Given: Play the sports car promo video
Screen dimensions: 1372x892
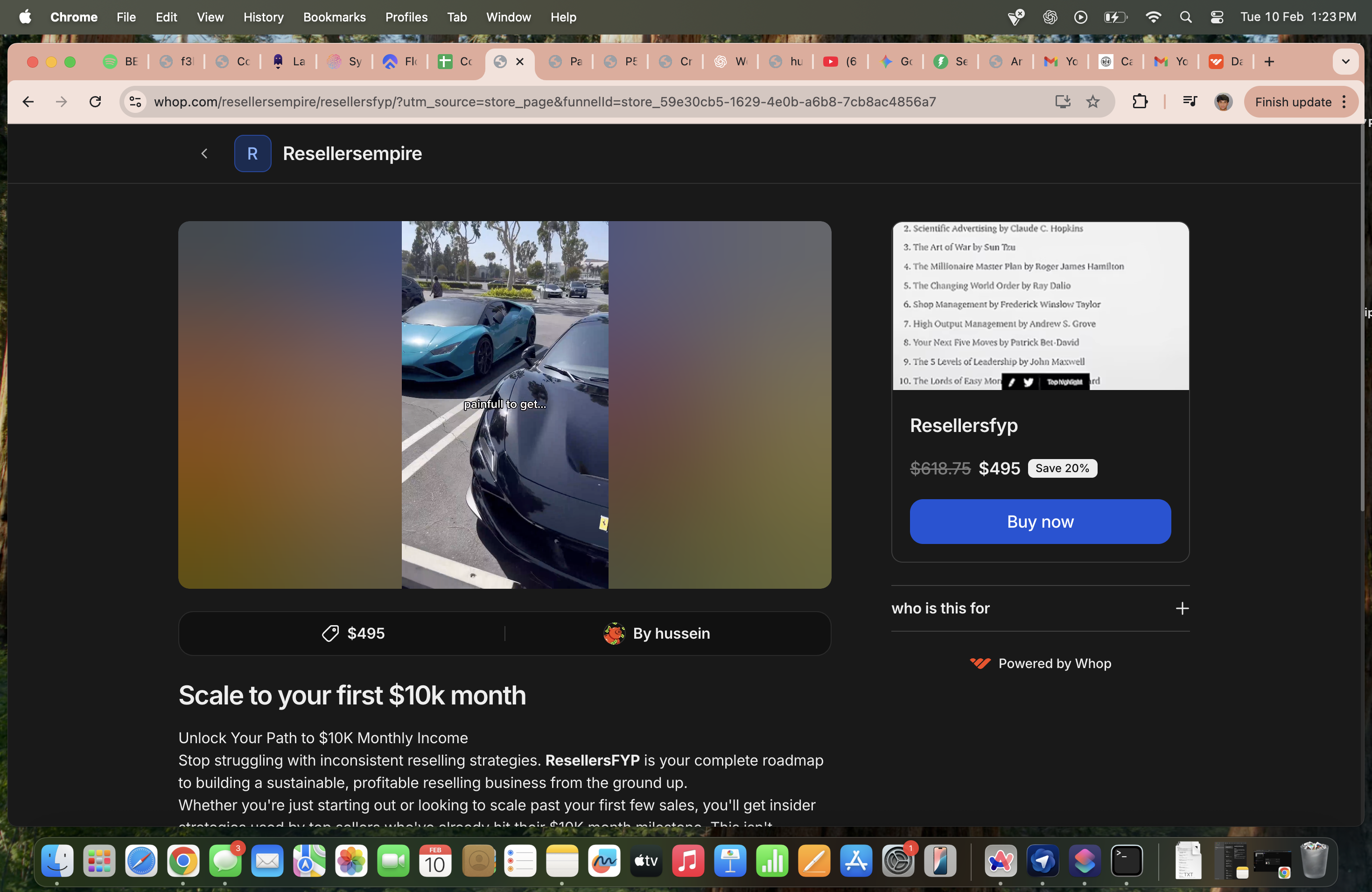Looking at the screenshot, I should pyautogui.click(x=504, y=404).
